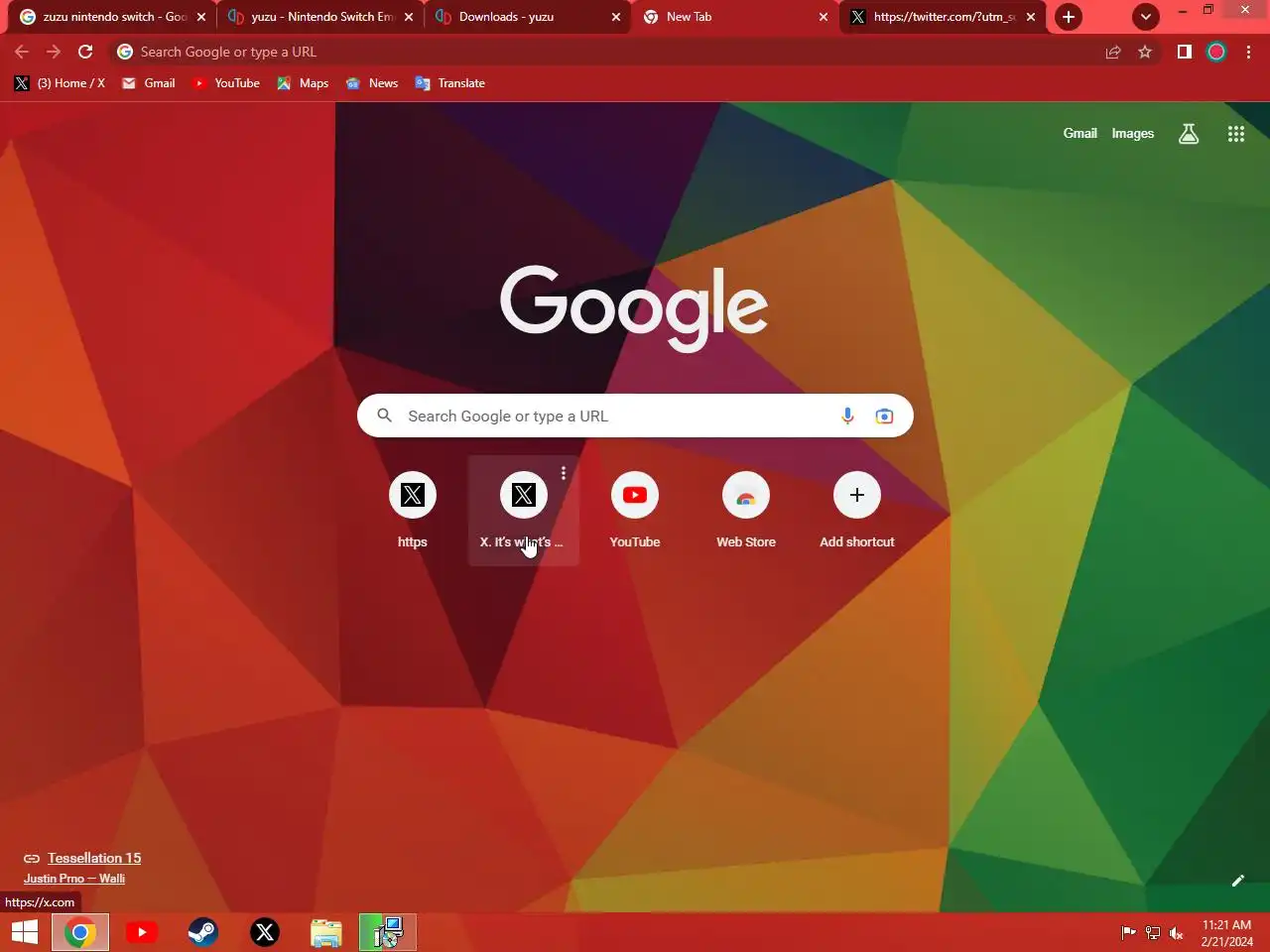Open the Tessellation 15 theme link
The height and width of the screenshot is (952, 1270).
pyautogui.click(x=94, y=858)
